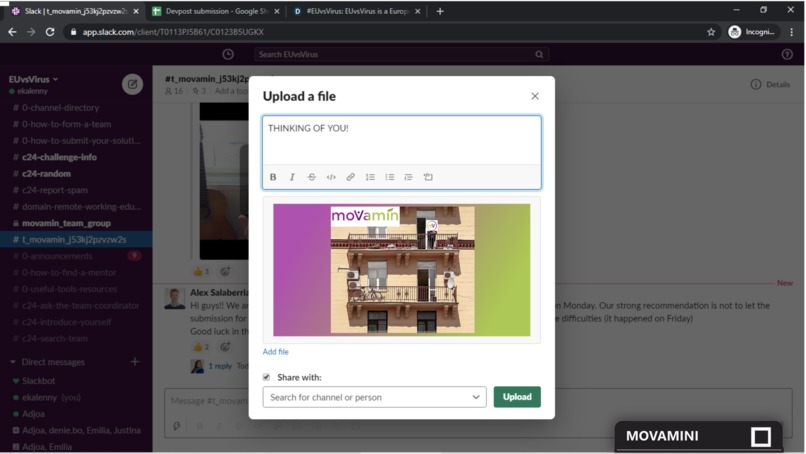Viewport: 806px width, 454px height.
Task: Open Slack help question mark icon
Action: click(x=787, y=54)
